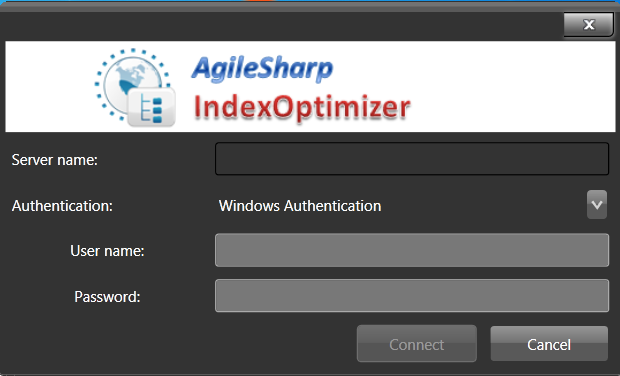
Task: Click the "Password:" label
Action: [107, 297]
